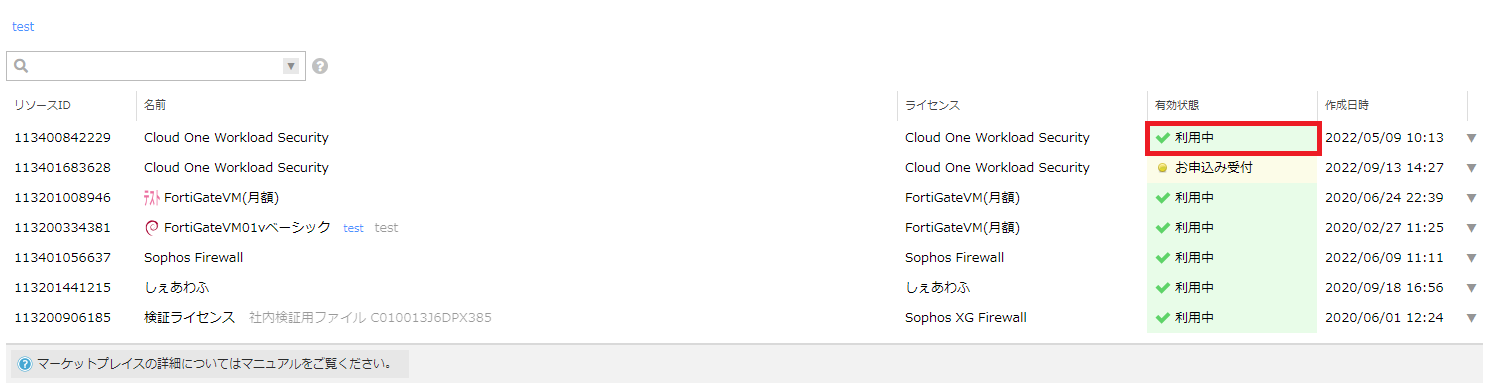Viewport: 1493px width, 390px height.
Task: Select the しぇあわふ resource name
Action: tap(179, 288)
